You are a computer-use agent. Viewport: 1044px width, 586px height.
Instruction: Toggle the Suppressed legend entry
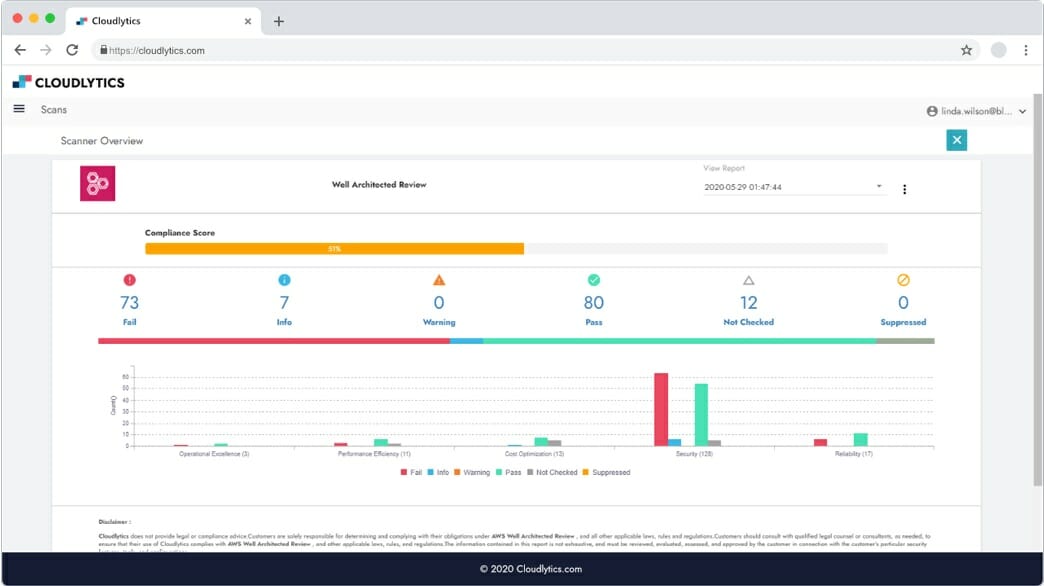(x=607, y=472)
